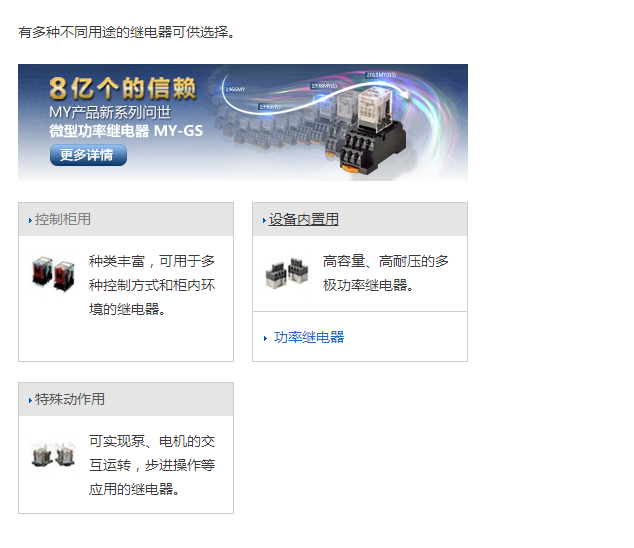Click the blue arrow beside 控制柜用
634x548 pixels.
(30, 220)
